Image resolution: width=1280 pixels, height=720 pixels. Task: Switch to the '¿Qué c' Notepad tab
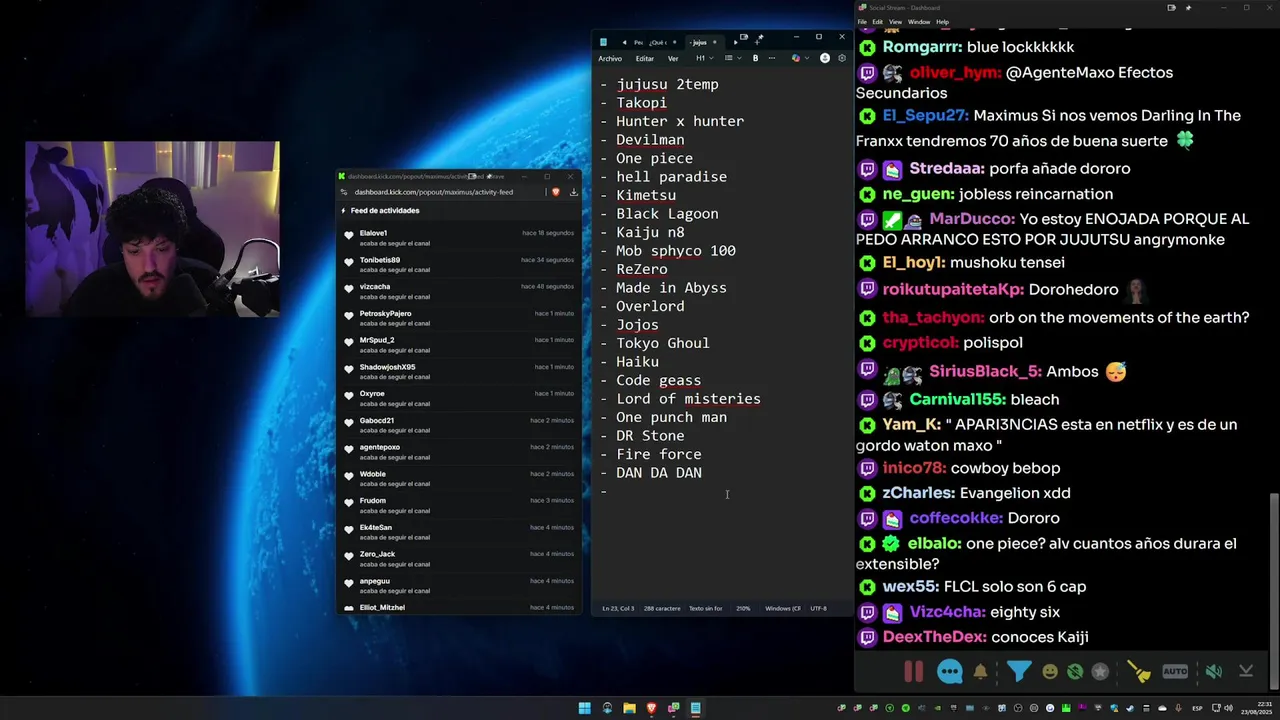pyautogui.click(x=658, y=42)
